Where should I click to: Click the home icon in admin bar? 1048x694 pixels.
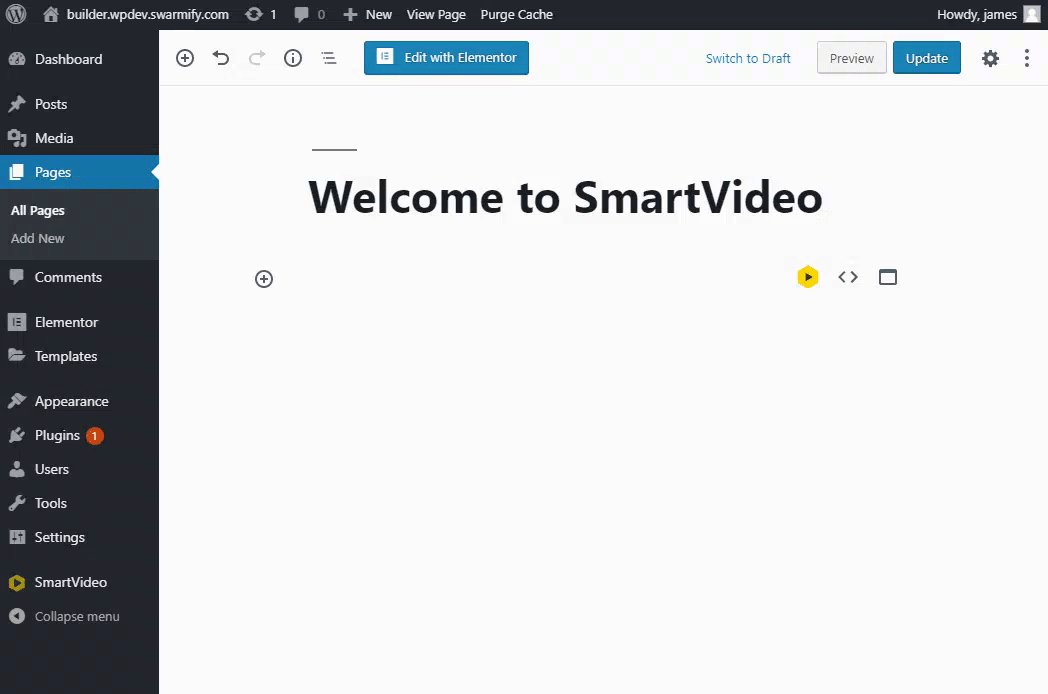click(51, 14)
